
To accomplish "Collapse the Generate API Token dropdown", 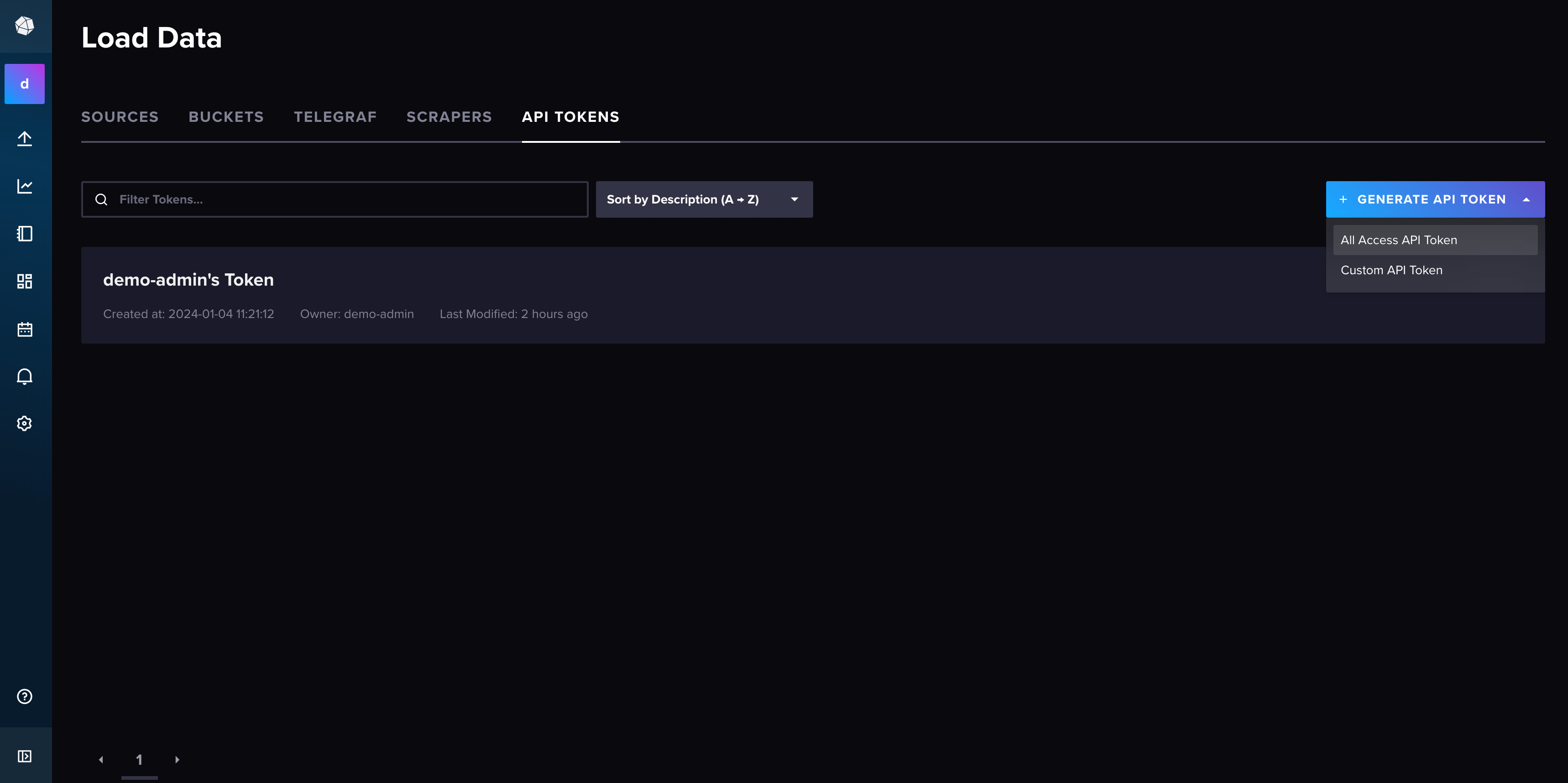I will pyautogui.click(x=1435, y=199).
